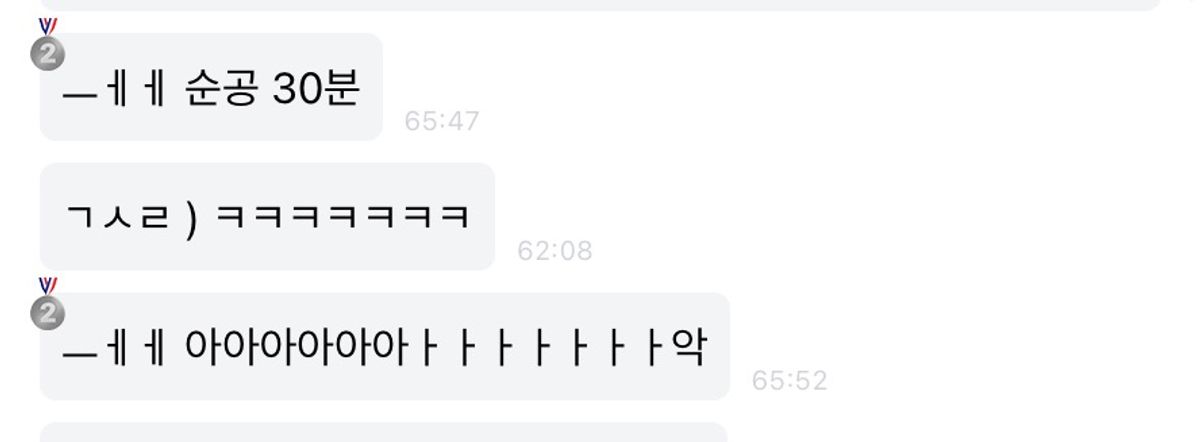Select the ㄱㅅㄹ ) ㅋㅋㅋ message bubble
Viewport: 1200px width, 442px height.
coord(267,216)
